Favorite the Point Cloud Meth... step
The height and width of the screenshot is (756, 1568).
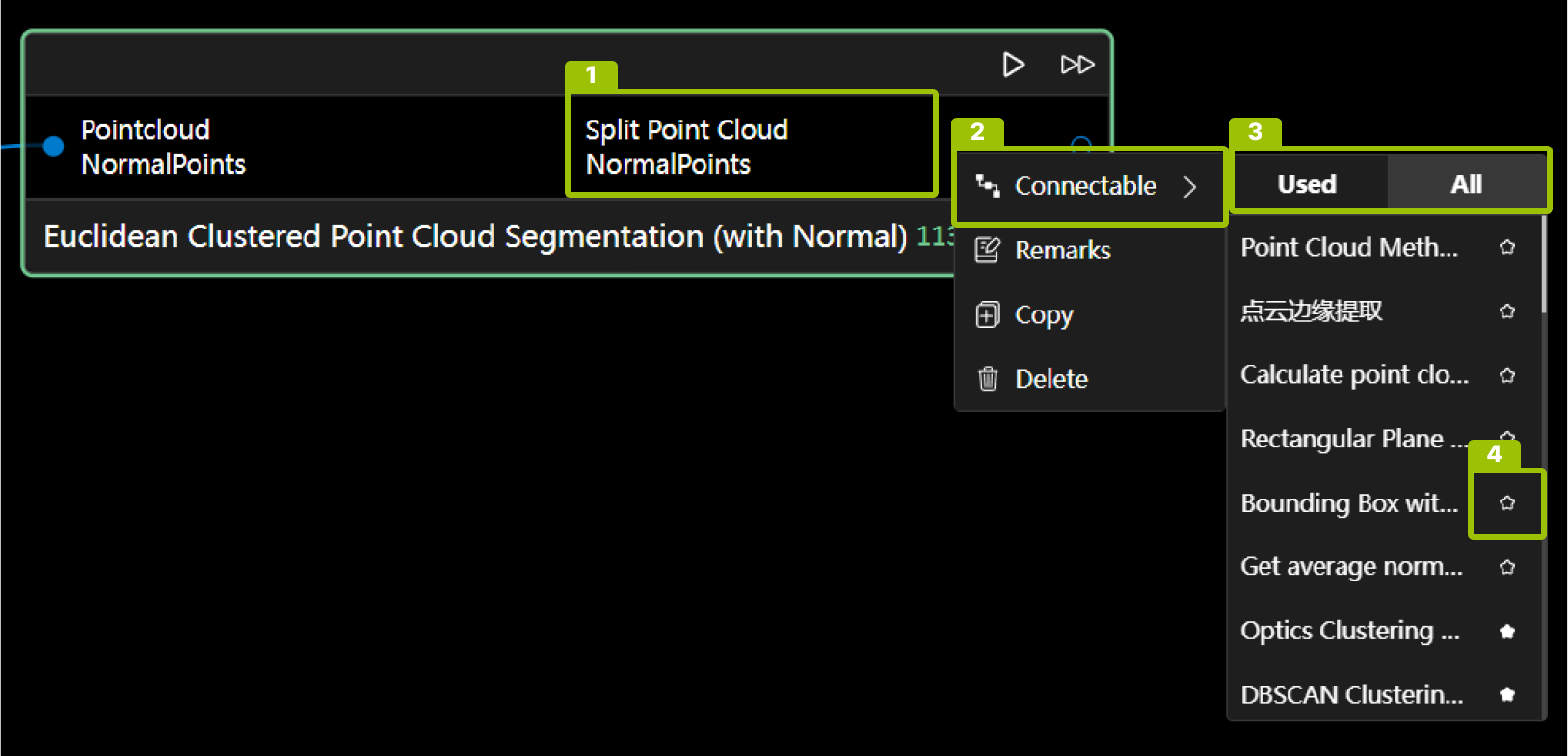coord(1507,248)
